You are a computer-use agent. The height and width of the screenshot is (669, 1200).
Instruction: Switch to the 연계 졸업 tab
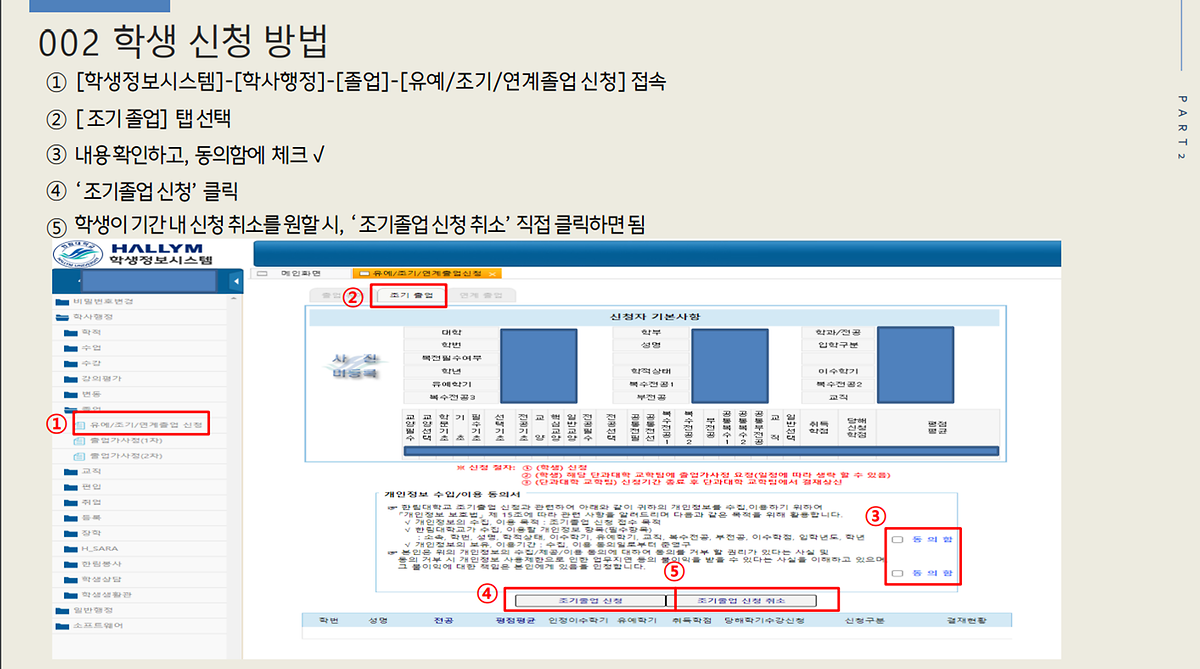click(480, 296)
